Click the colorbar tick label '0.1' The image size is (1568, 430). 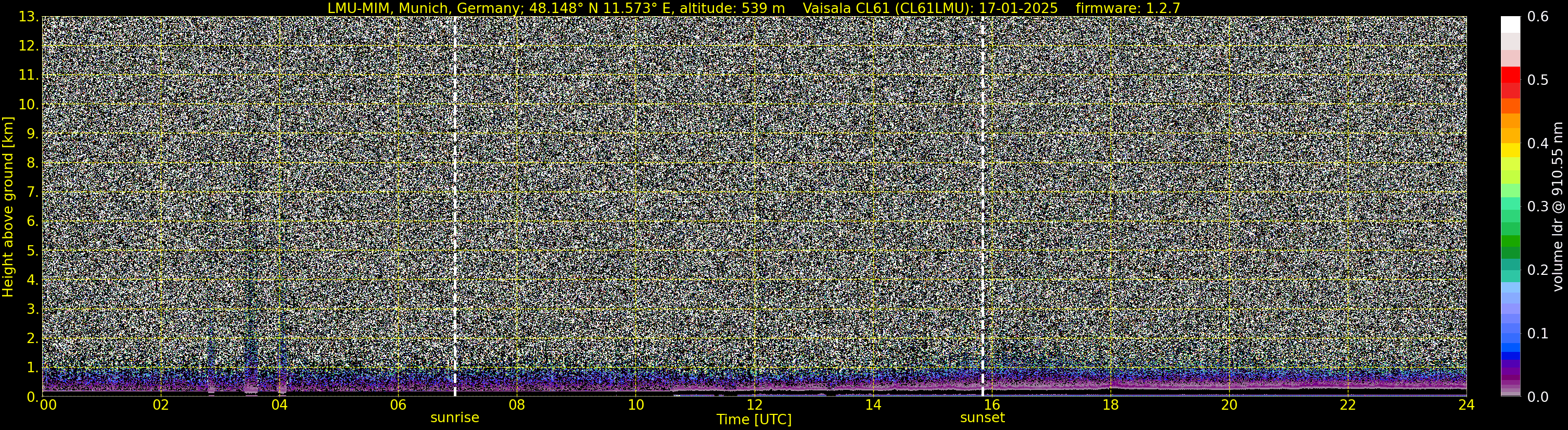[1538, 333]
